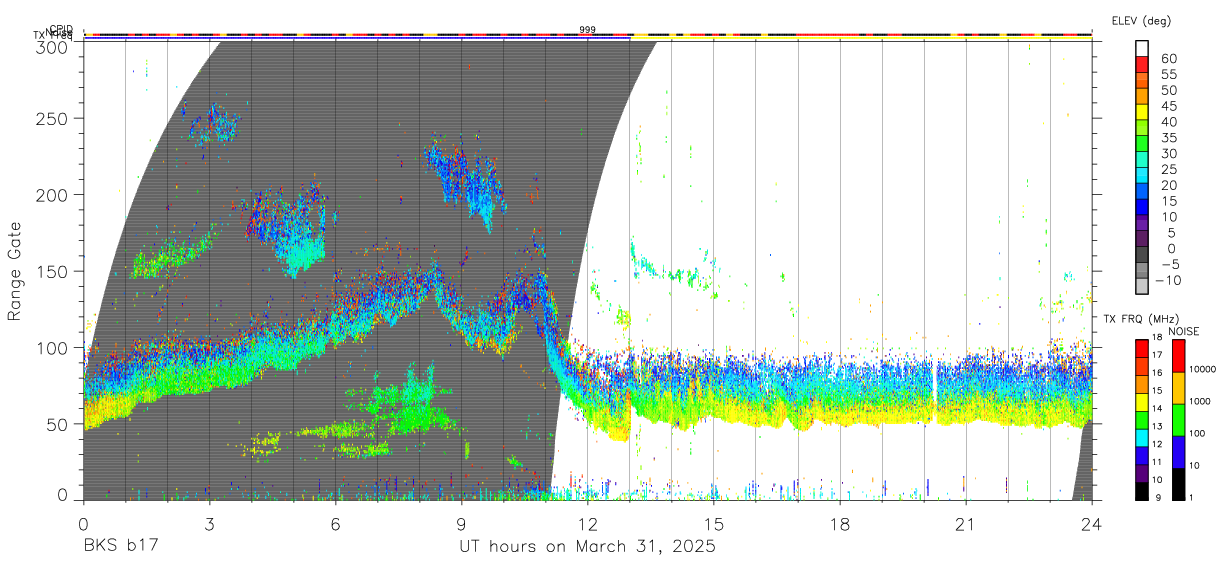Click the "BKS b17" radar label

click(120, 547)
